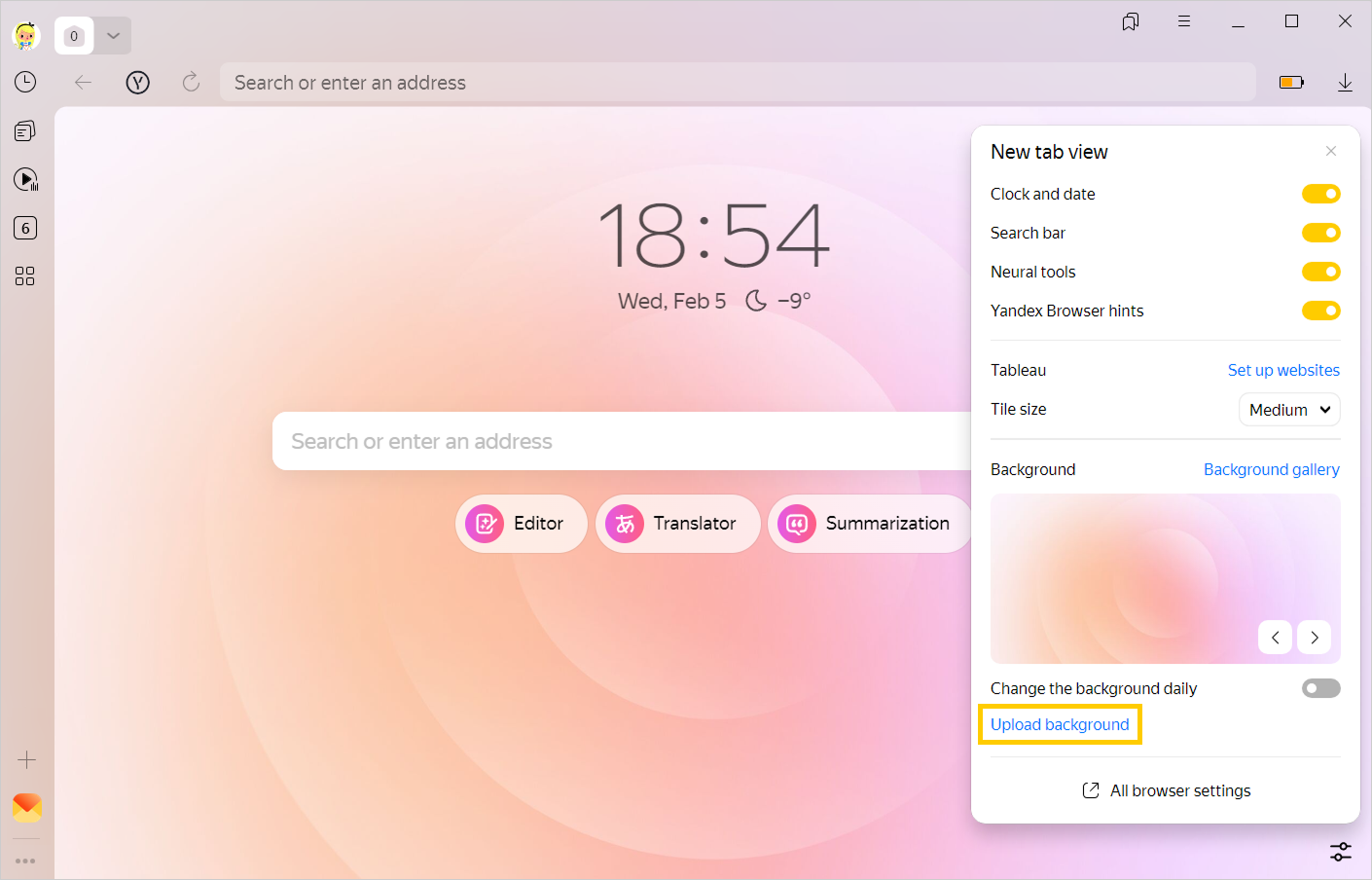Image resolution: width=1372 pixels, height=880 pixels.
Task: Open the Background gallery link
Action: click(1271, 470)
